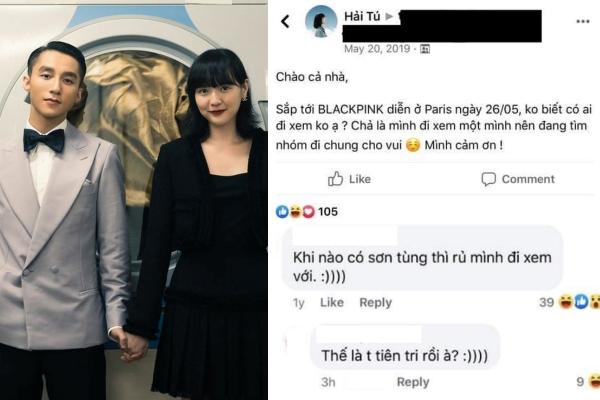Like the sơn tùng comment
Image resolution: width=600 pixels, height=400 pixels.
[x=332, y=302]
